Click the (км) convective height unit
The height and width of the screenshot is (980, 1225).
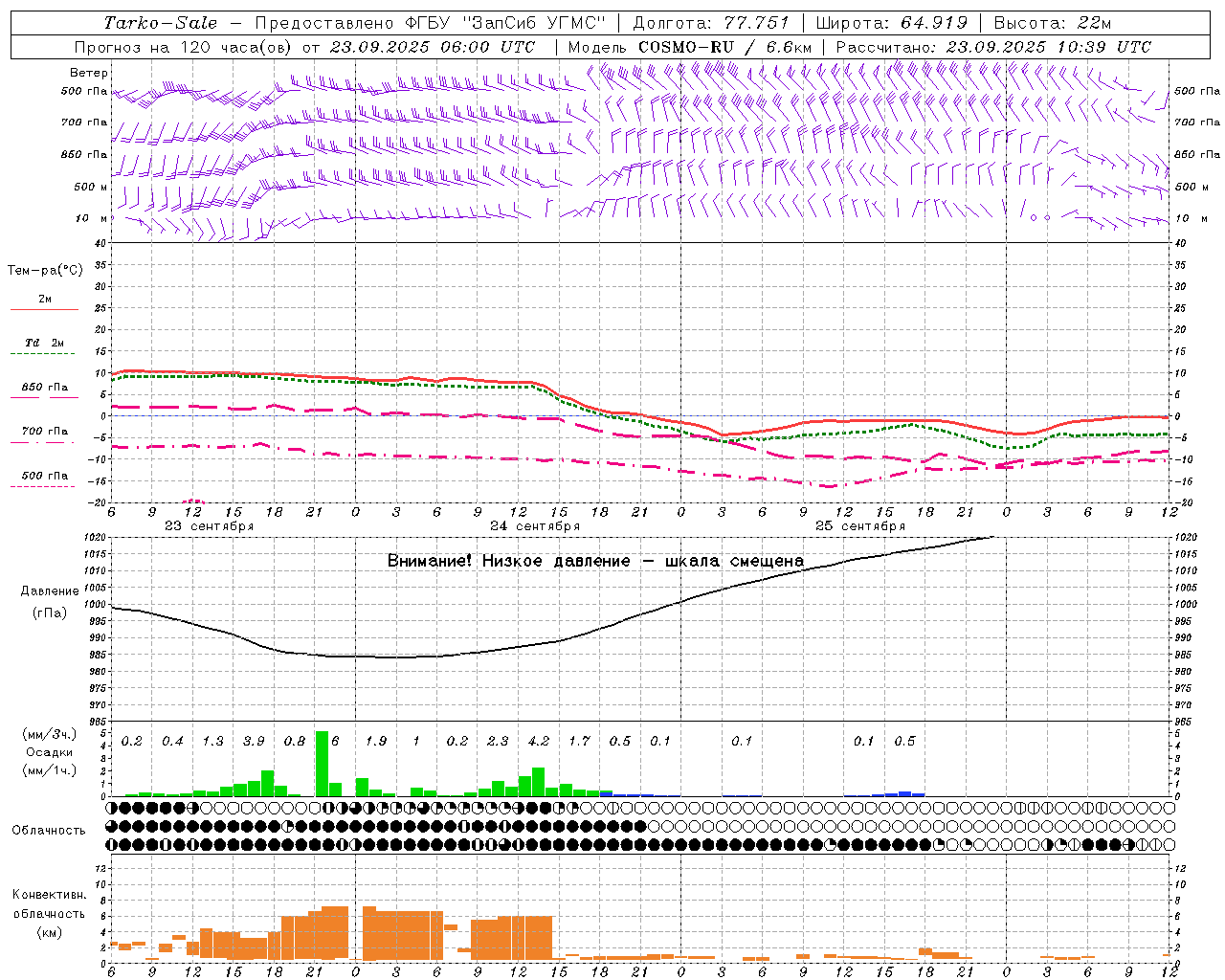[49, 932]
